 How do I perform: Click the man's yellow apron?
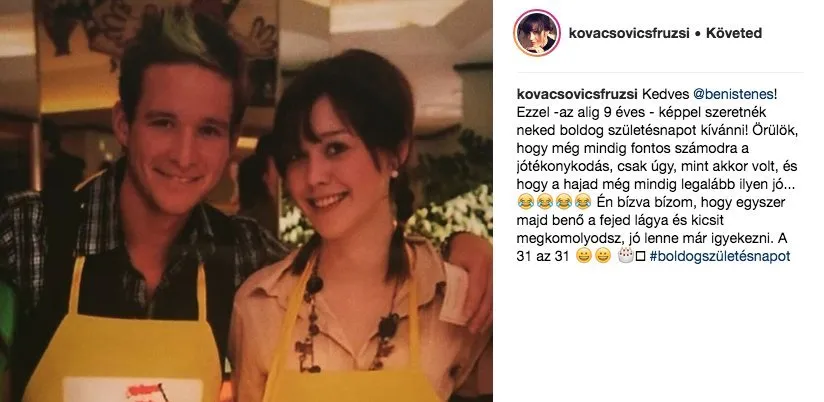(x=125, y=342)
